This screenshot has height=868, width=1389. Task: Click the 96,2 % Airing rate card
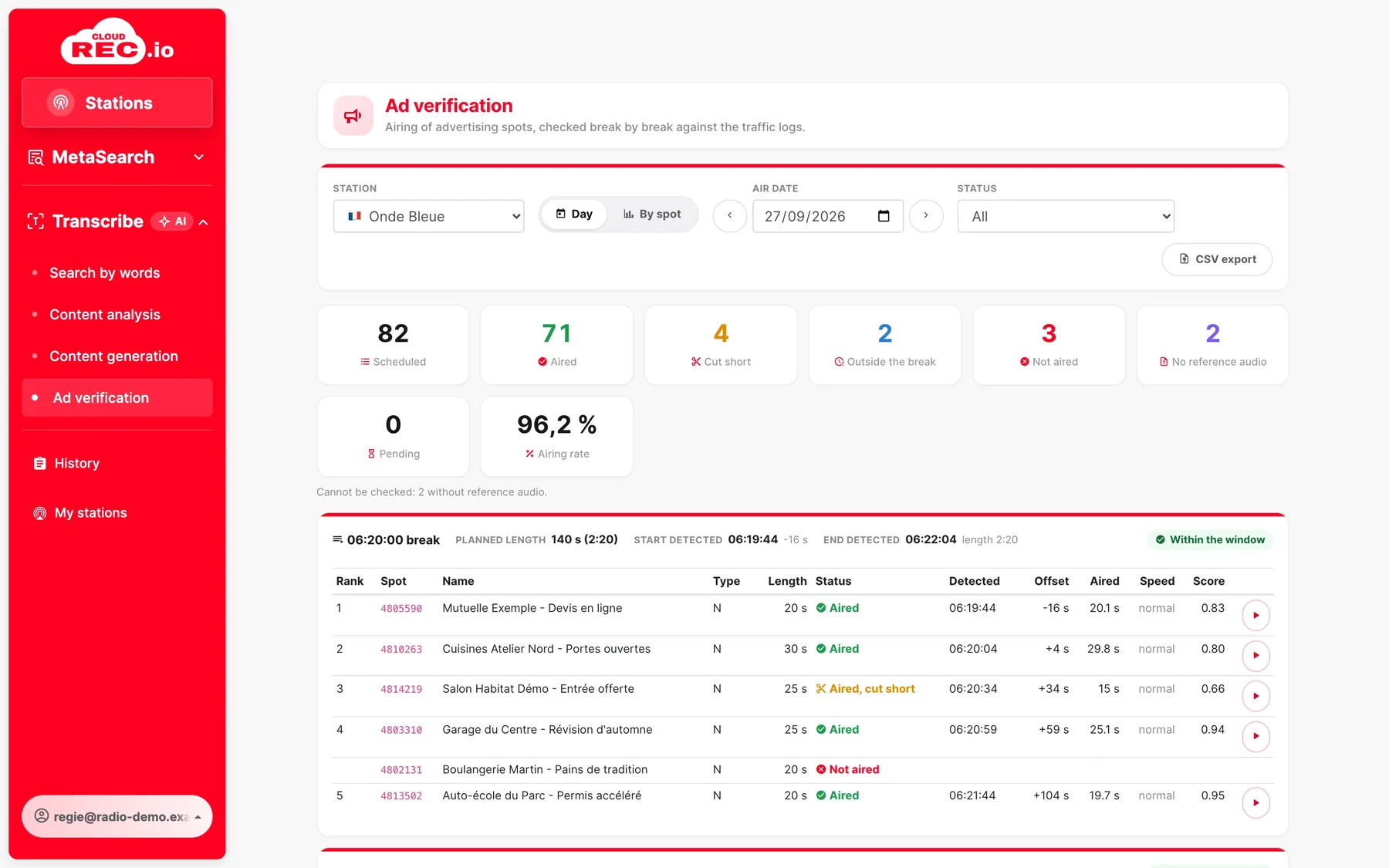click(557, 437)
